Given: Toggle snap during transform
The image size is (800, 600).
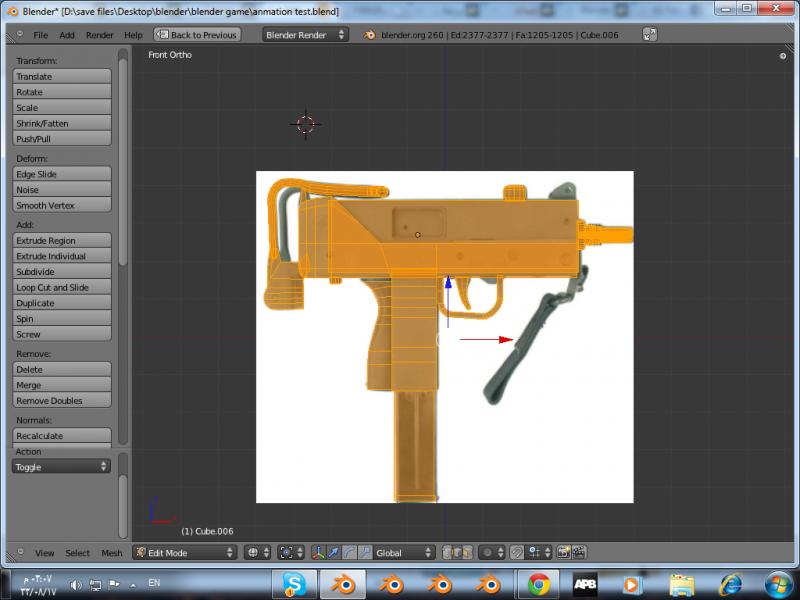Looking at the screenshot, I should (516, 552).
